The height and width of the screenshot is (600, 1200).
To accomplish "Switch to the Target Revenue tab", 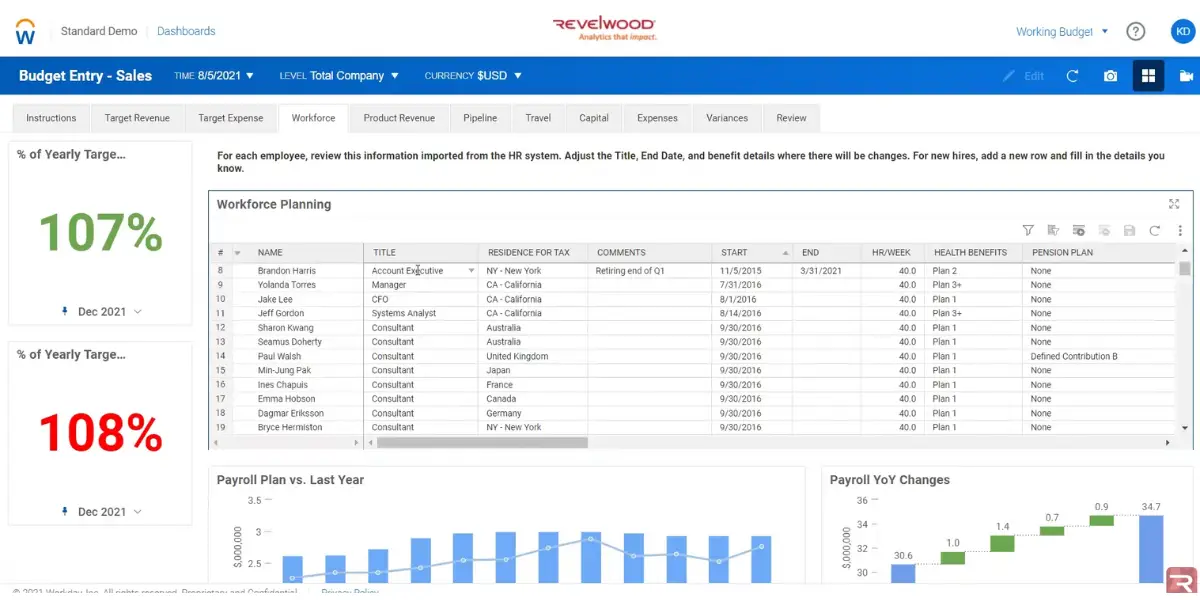I will click(x=137, y=118).
